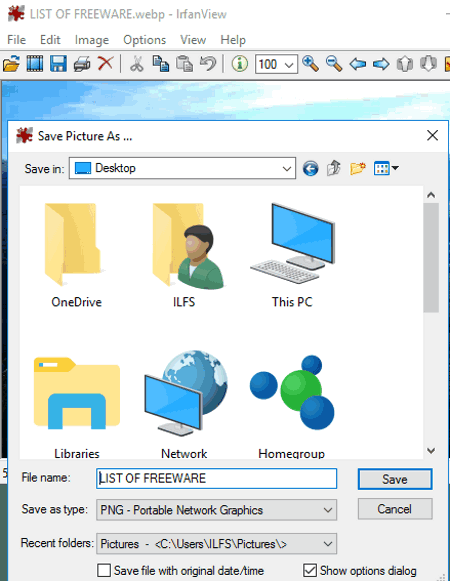Viewport: 450px width, 581px height.
Task: Click the Save button
Action: (395, 479)
